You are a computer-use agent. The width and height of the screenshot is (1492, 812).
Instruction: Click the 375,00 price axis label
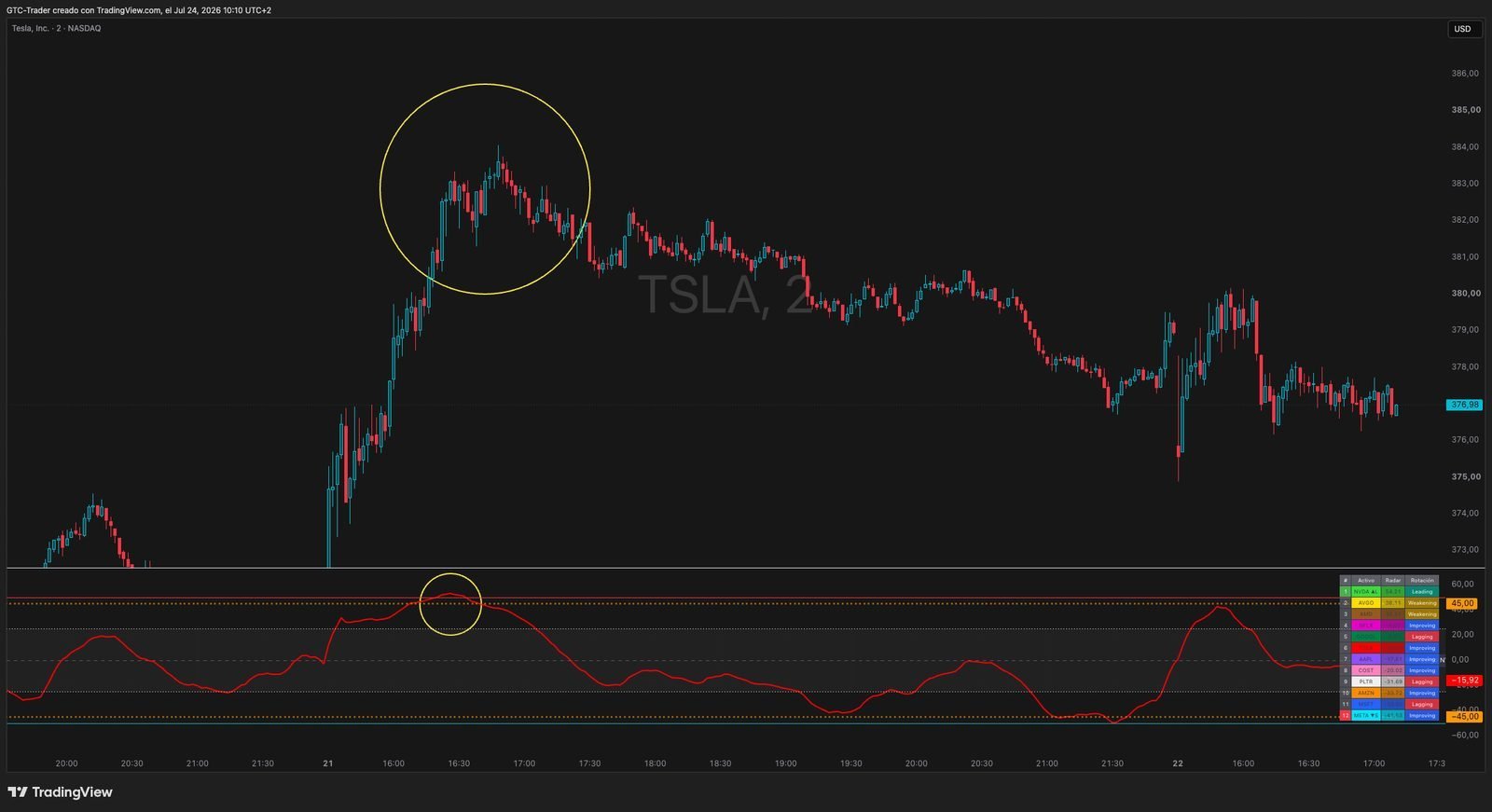pyautogui.click(x=1465, y=476)
